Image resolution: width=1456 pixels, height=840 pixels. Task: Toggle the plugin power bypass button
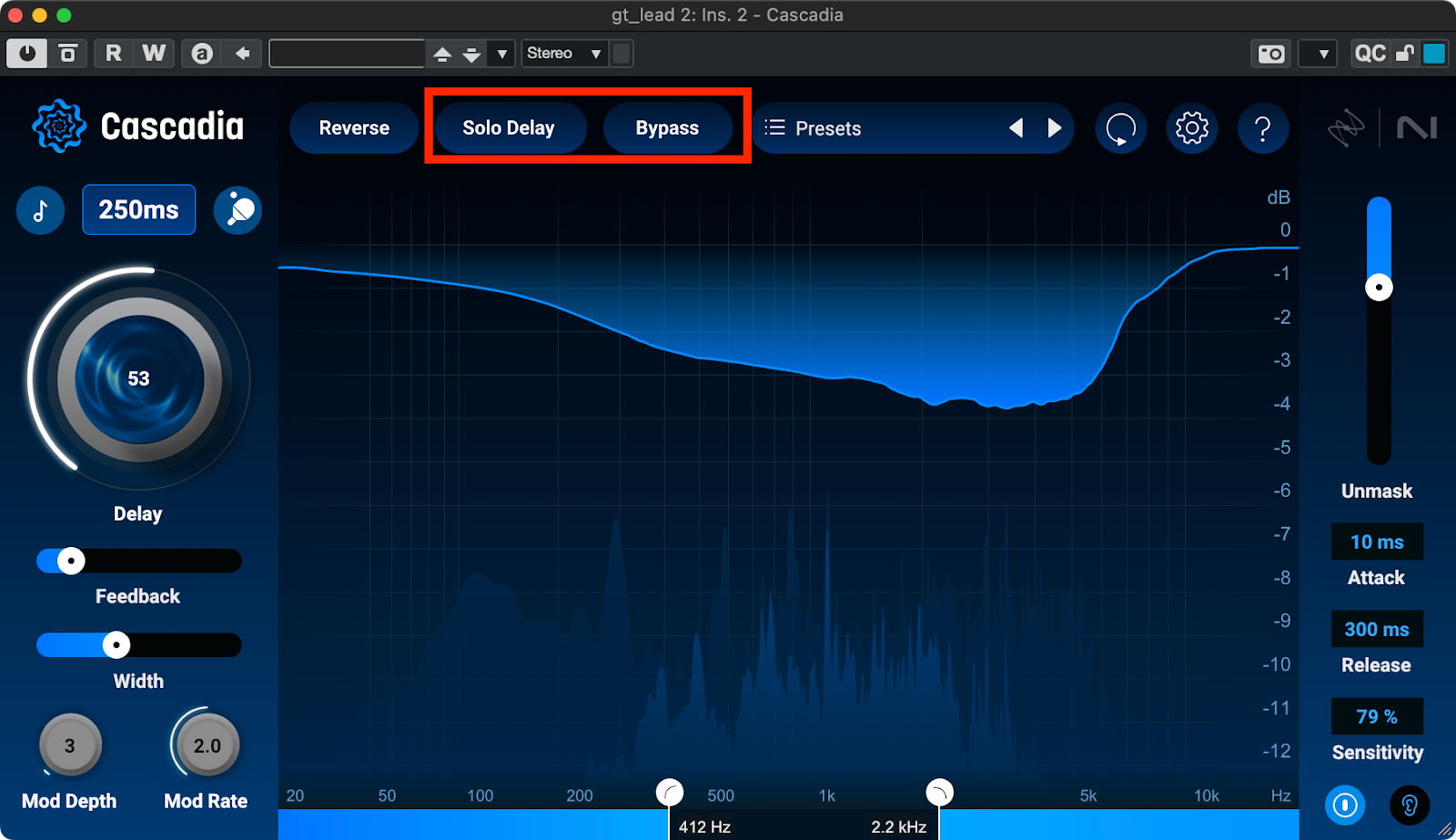coord(27,54)
